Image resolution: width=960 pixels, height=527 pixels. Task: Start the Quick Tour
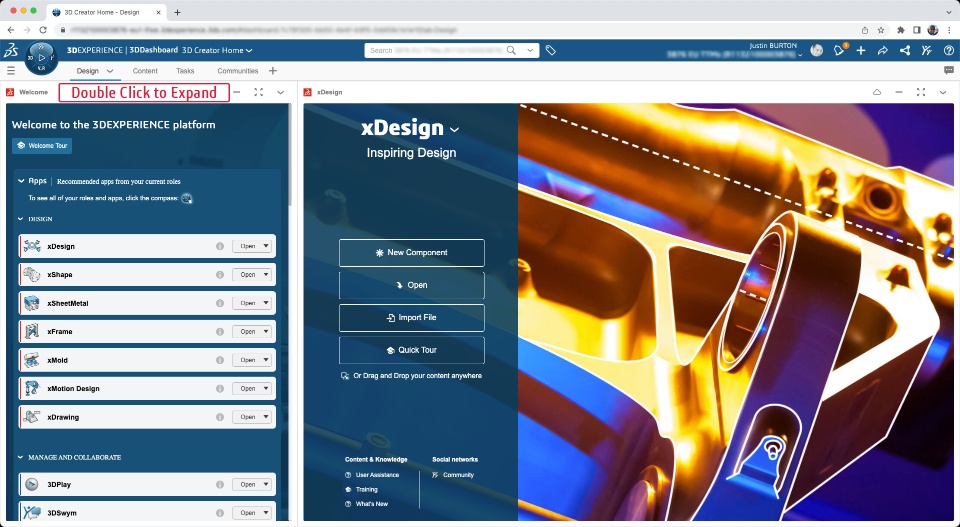[x=411, y=350]
